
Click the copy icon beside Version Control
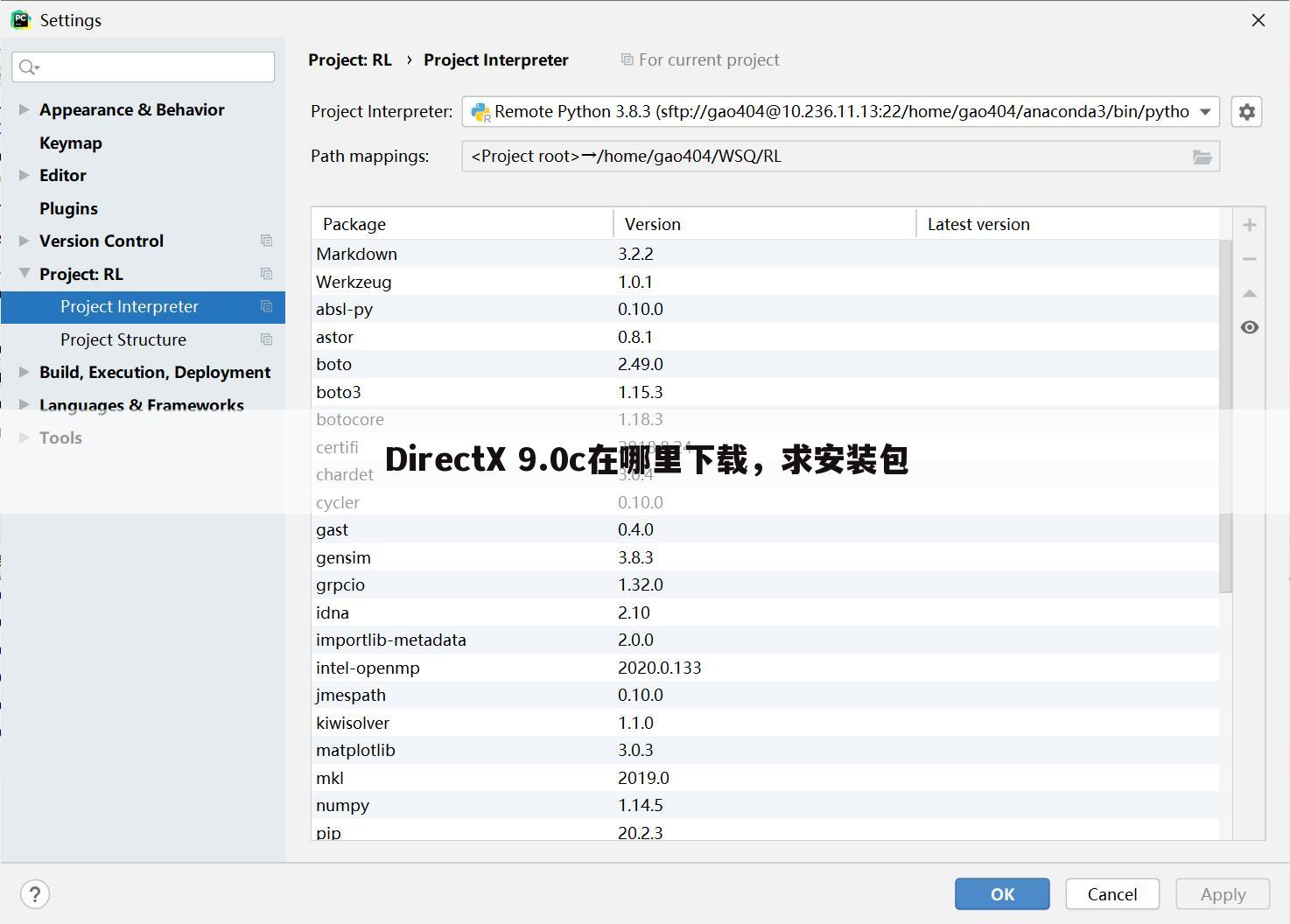point(267,241)
